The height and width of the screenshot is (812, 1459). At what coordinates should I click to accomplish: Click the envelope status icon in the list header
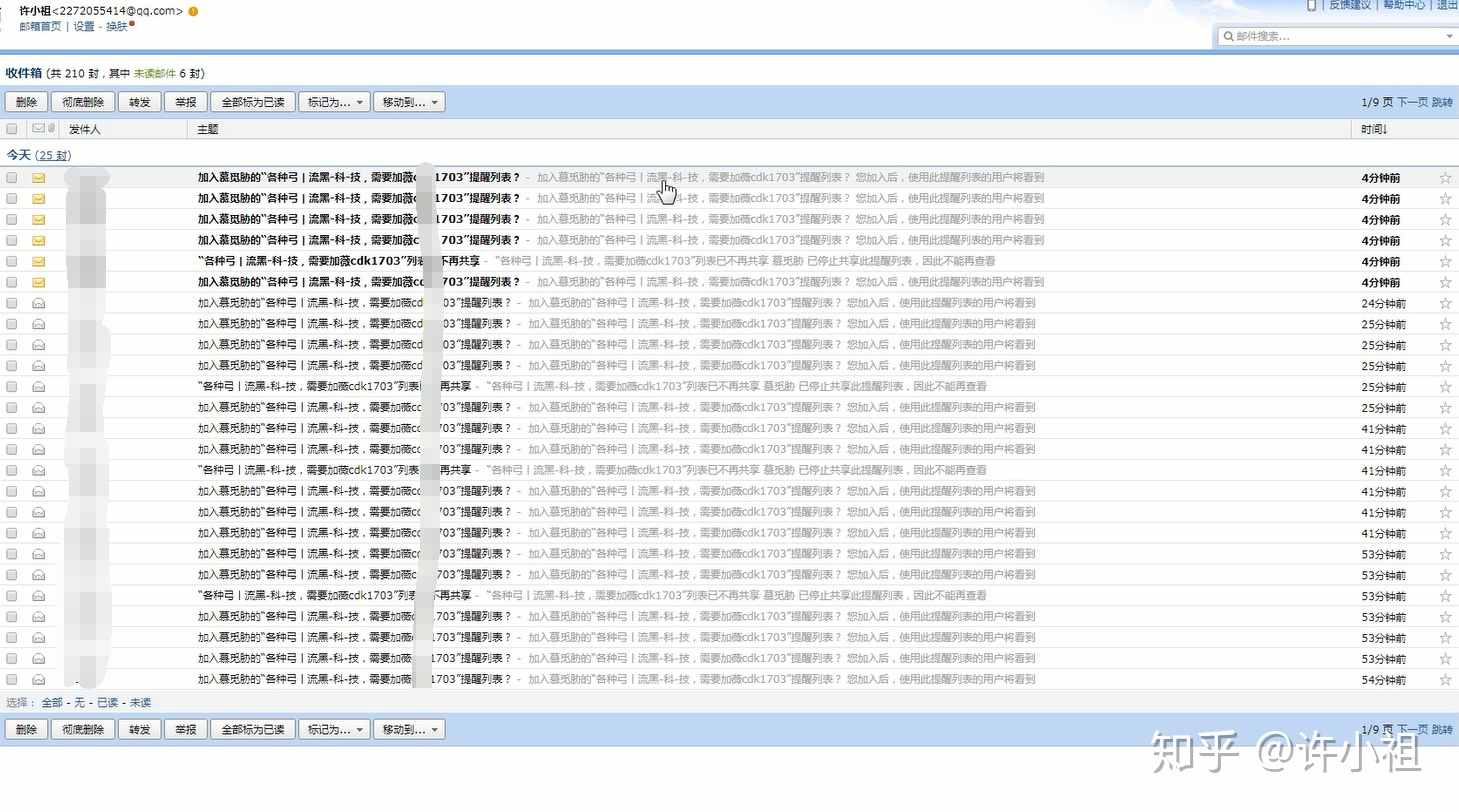point(38,128)
